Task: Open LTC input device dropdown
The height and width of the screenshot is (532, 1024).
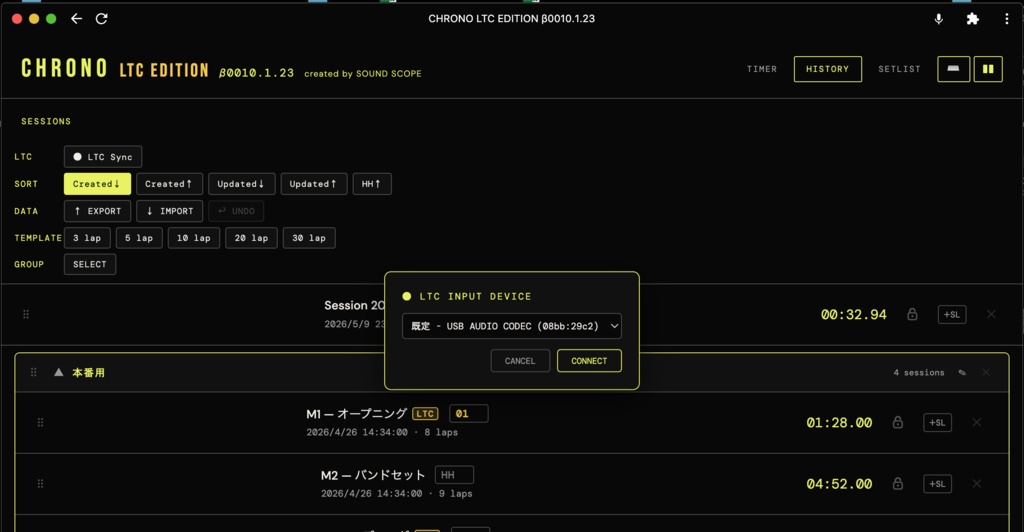Action: pos(512,326)
